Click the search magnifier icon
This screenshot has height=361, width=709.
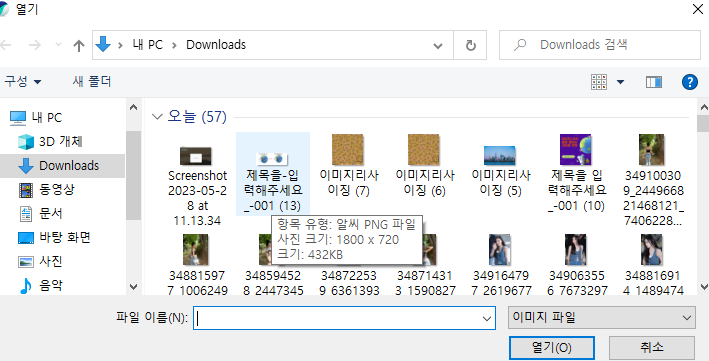pos(520,44)
